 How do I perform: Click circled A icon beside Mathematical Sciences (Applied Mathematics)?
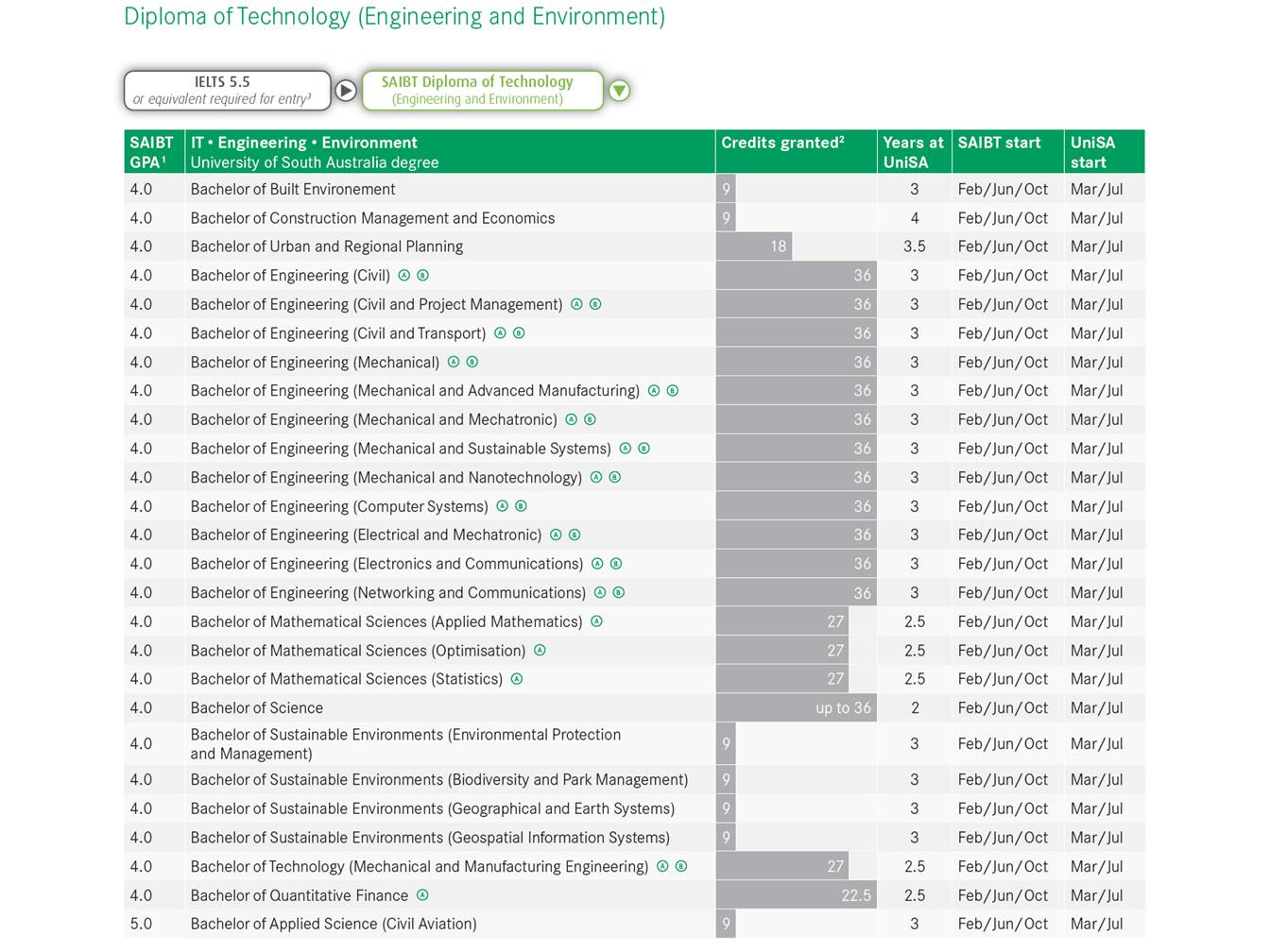[x=596, y=621]
